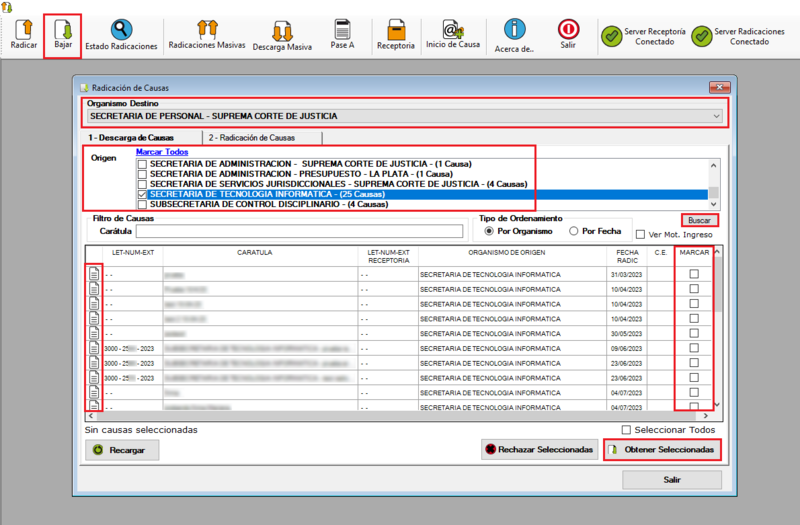
Task: Select the Bajar download icon
Action: tap(63, 30)
